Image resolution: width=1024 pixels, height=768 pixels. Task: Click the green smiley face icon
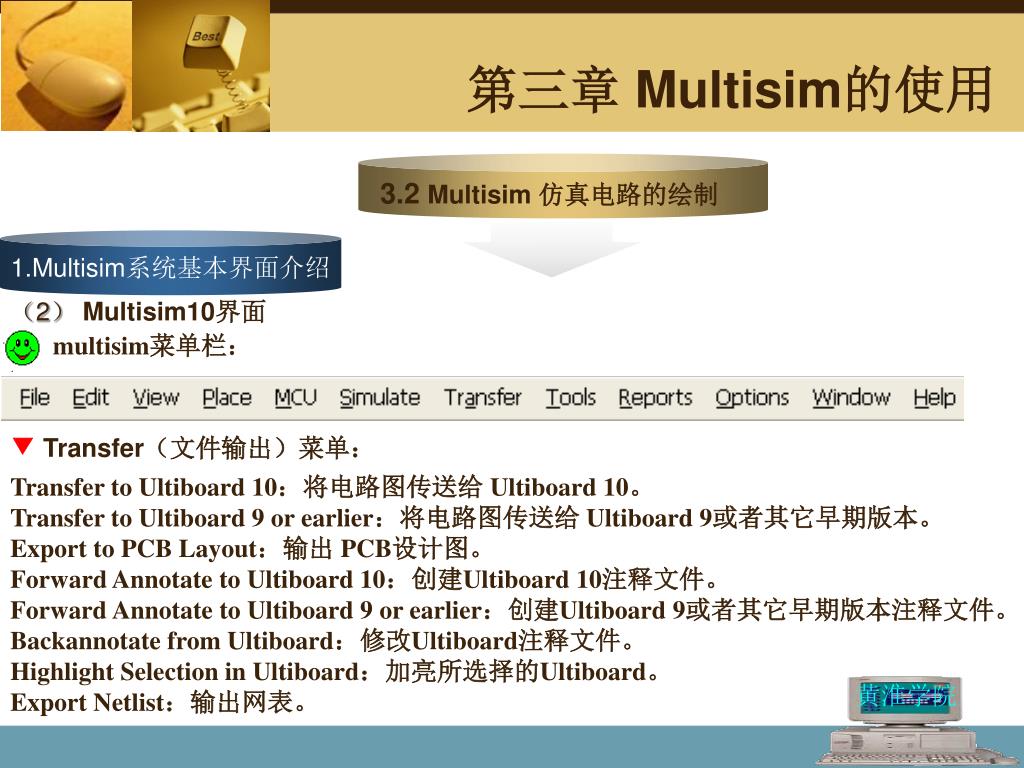pos(22,347)
